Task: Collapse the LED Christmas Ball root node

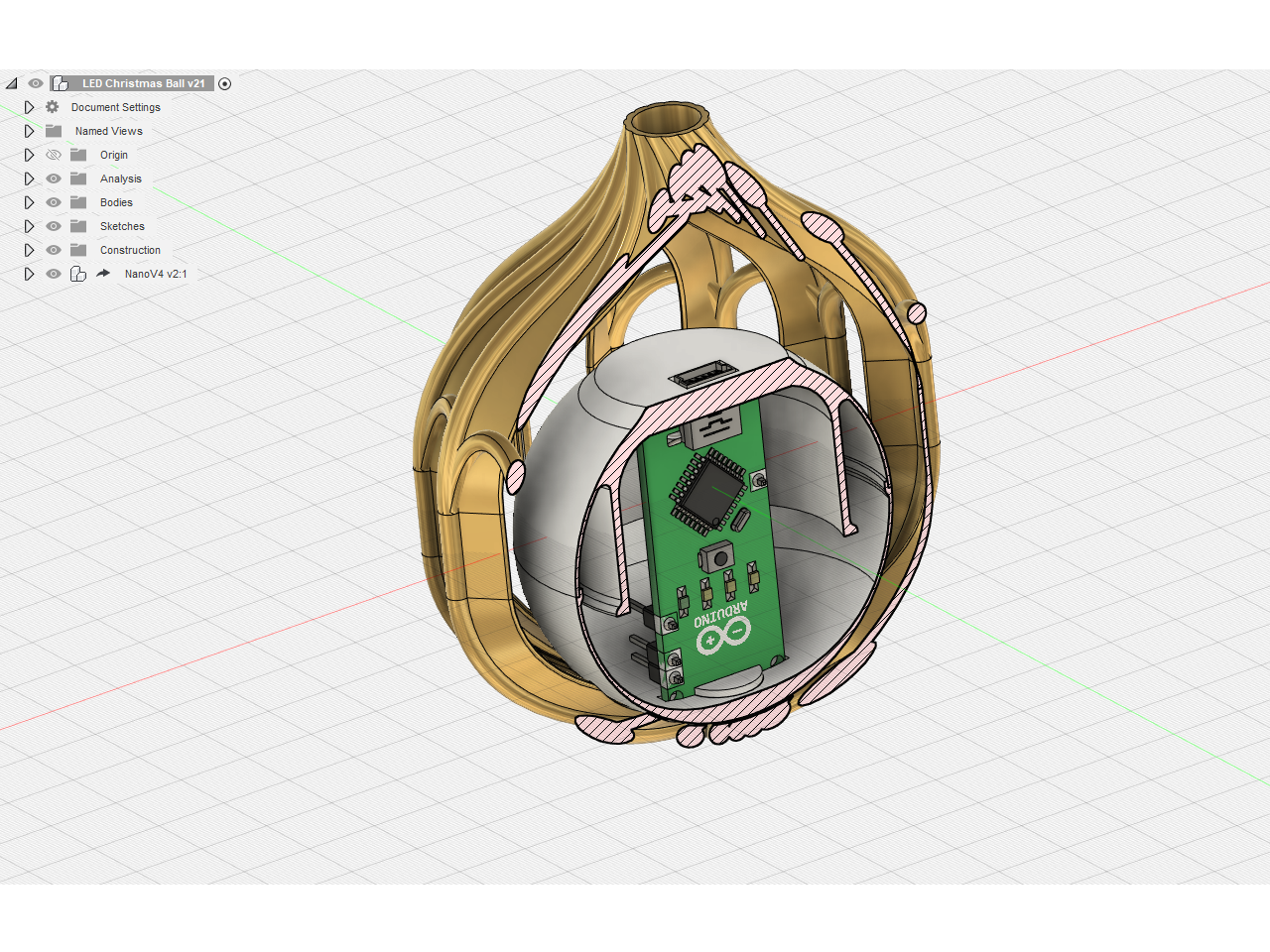Action: point(12,83)
